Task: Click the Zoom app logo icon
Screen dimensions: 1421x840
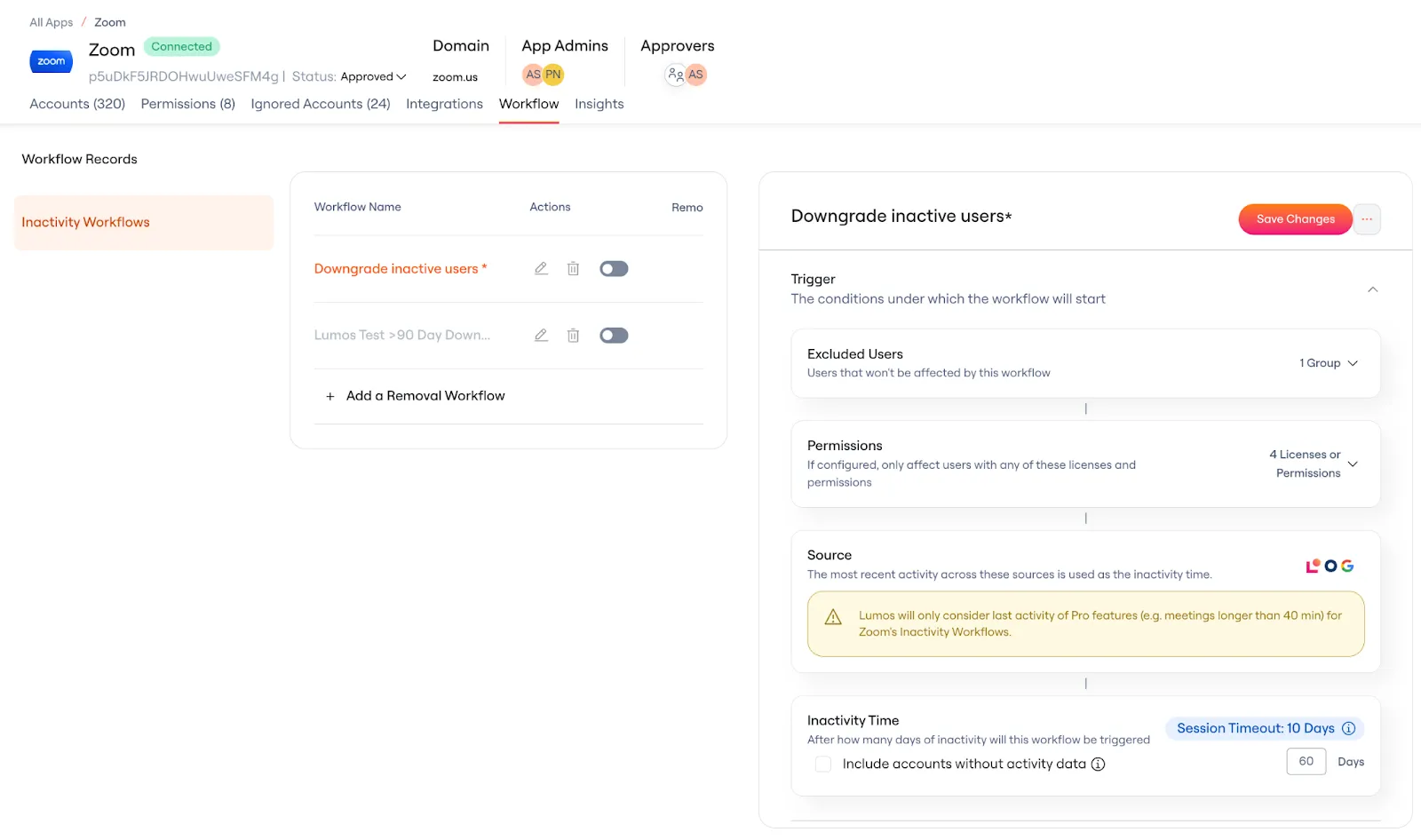Action: click(x=51, y=61)
